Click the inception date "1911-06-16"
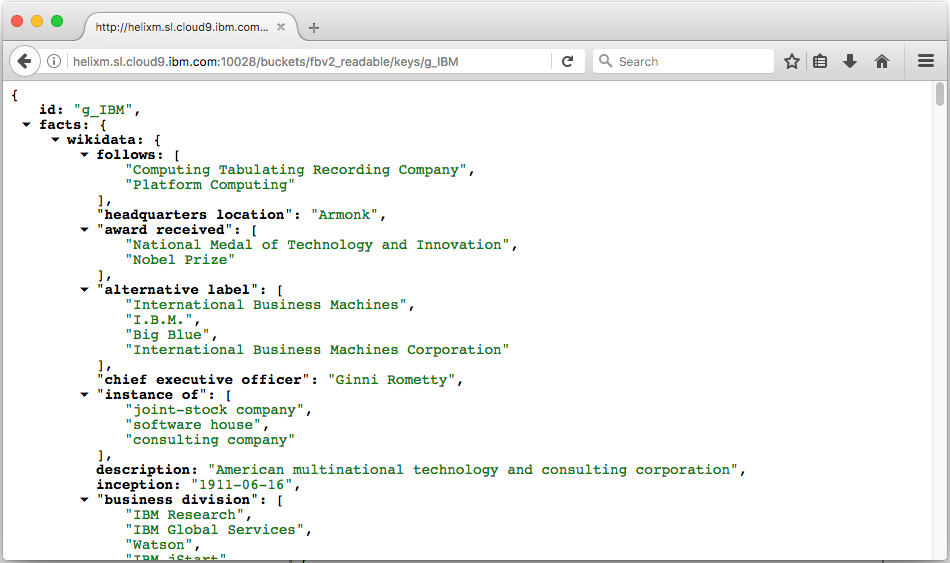 coord(242,485)
